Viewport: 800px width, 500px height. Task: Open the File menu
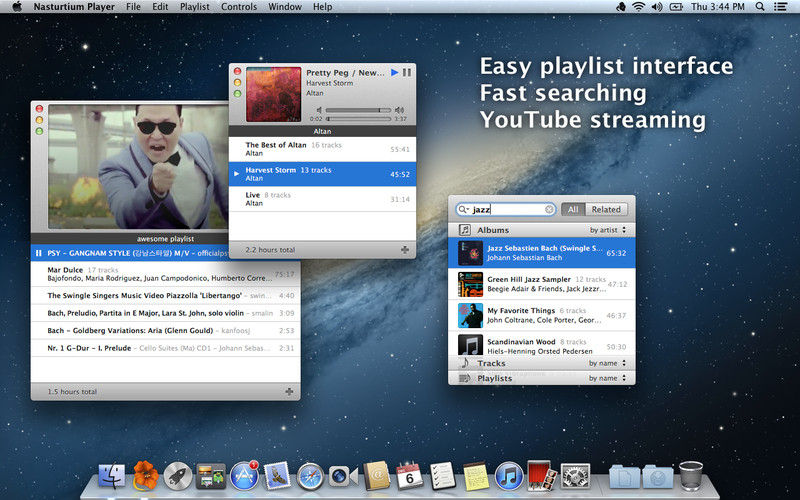[x=133, y=7]
